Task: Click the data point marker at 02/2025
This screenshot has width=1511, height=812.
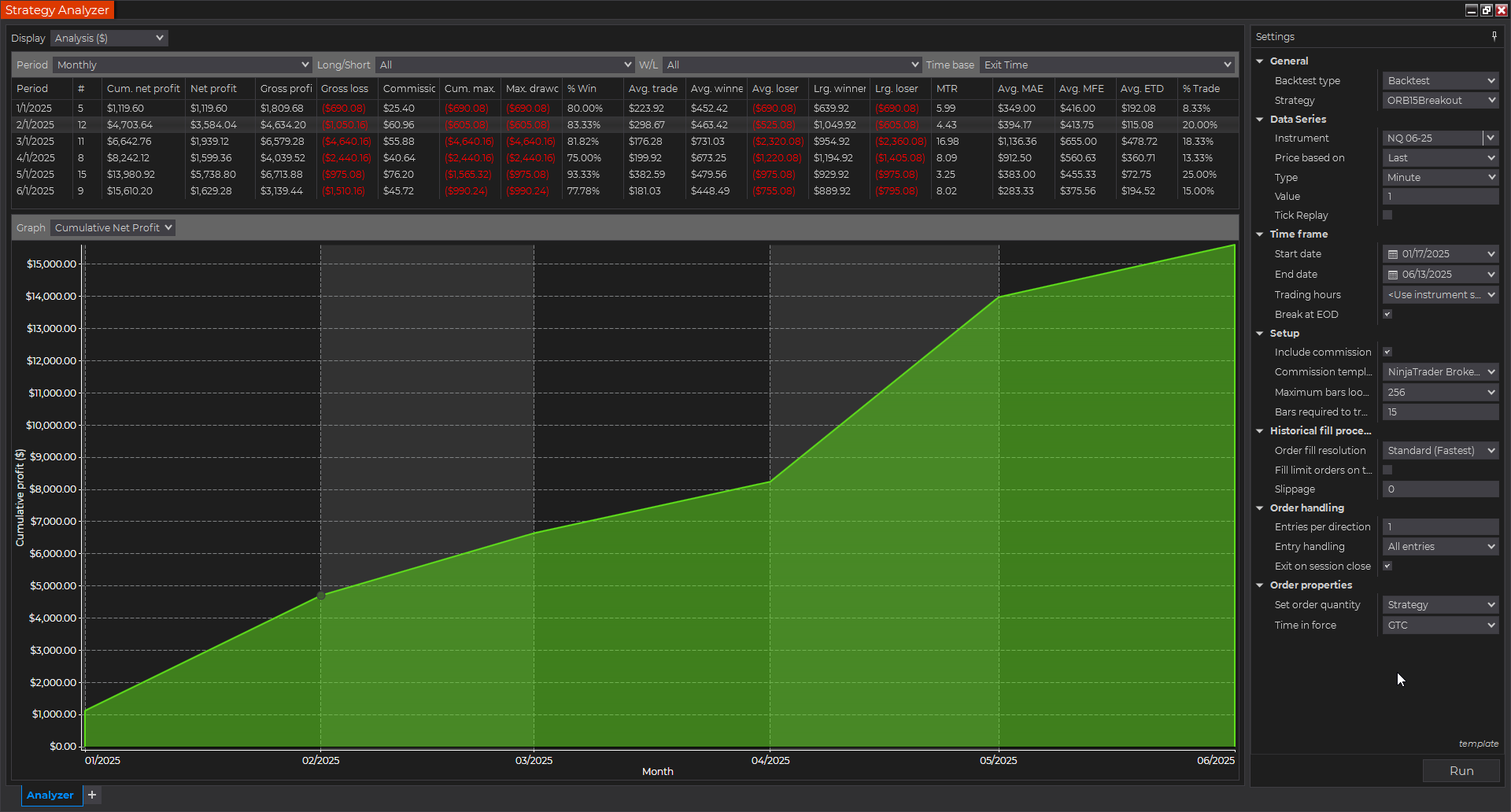Action: click(320, 596)
